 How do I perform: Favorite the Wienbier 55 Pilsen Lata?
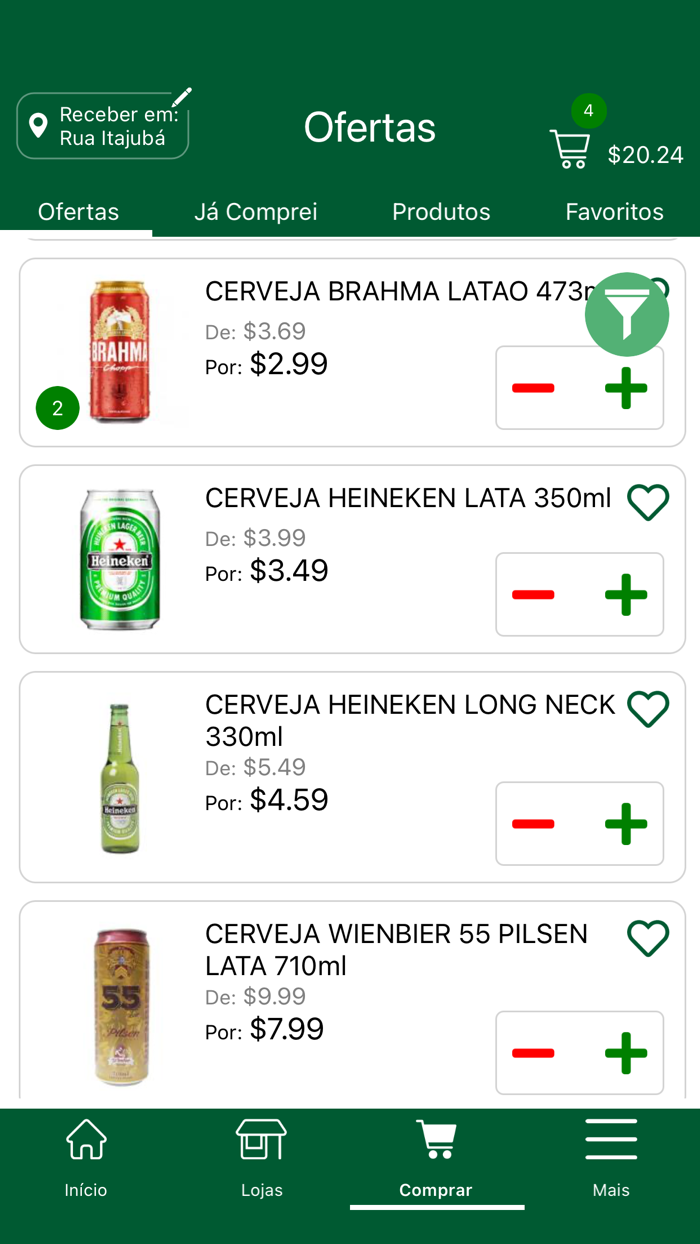point(648,938)
